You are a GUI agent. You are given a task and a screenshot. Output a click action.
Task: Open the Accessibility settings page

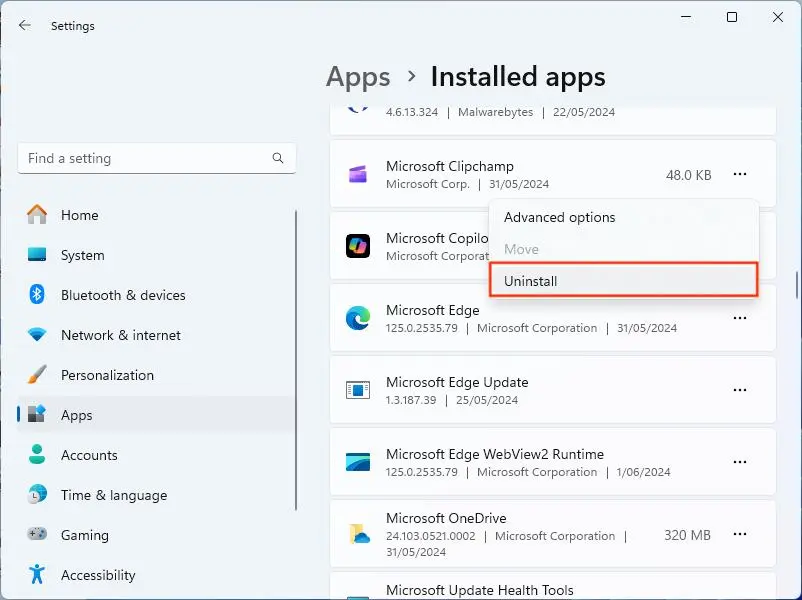coord(156,574)
